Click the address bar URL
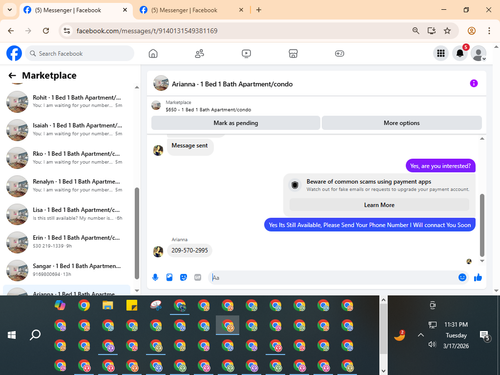 click(147, 31)
